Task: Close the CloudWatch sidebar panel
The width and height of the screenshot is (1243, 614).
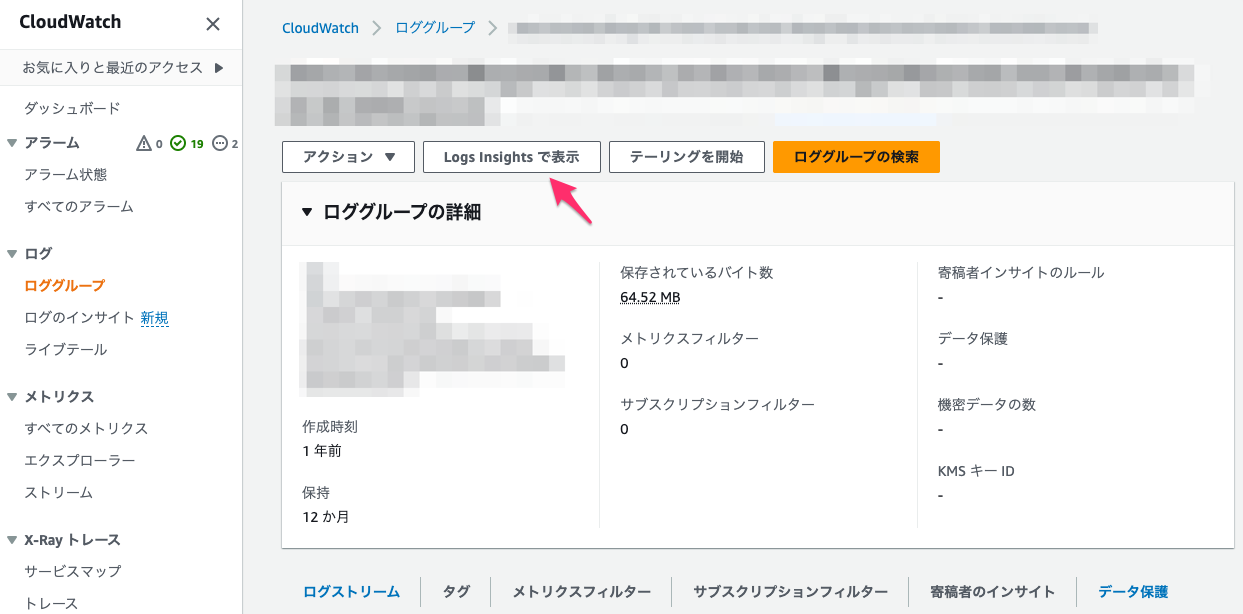Action: [x=213, y=24]
